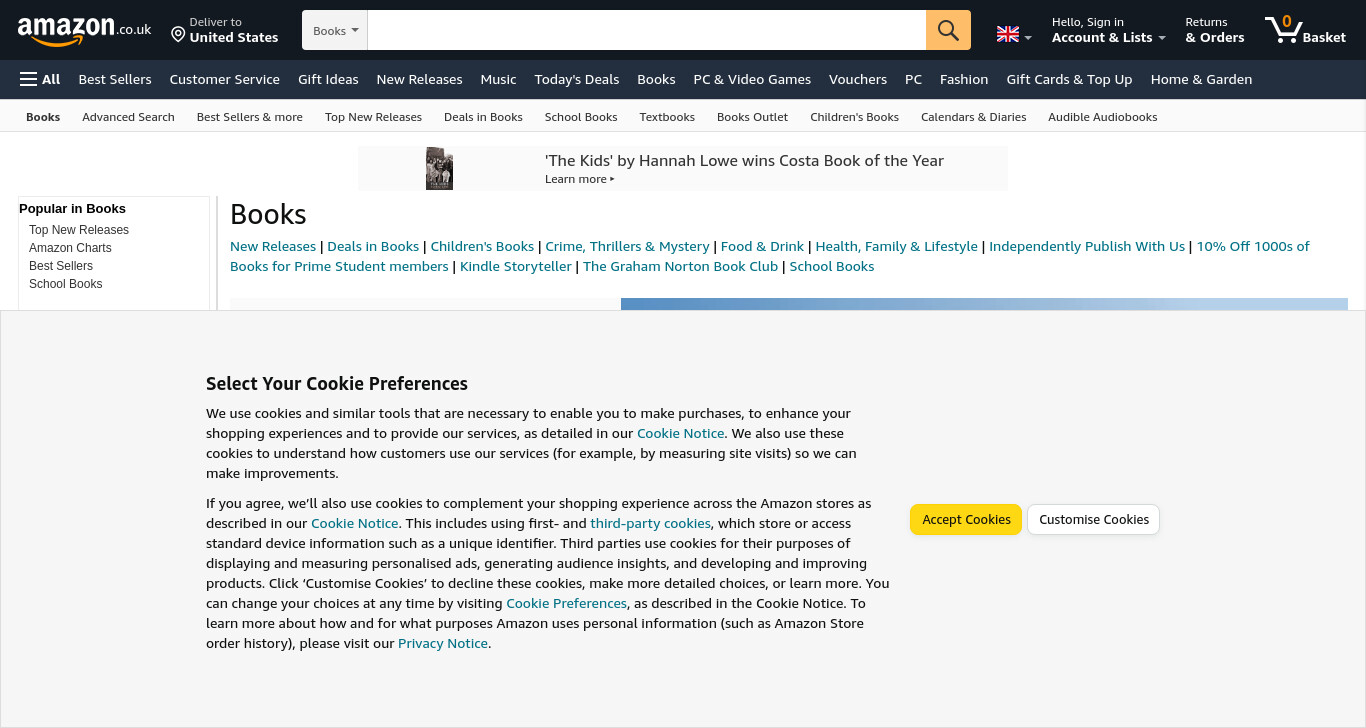
Task: Open Best Sellers in sidebar
Action: pyautogui.click(x=61, y=266)
